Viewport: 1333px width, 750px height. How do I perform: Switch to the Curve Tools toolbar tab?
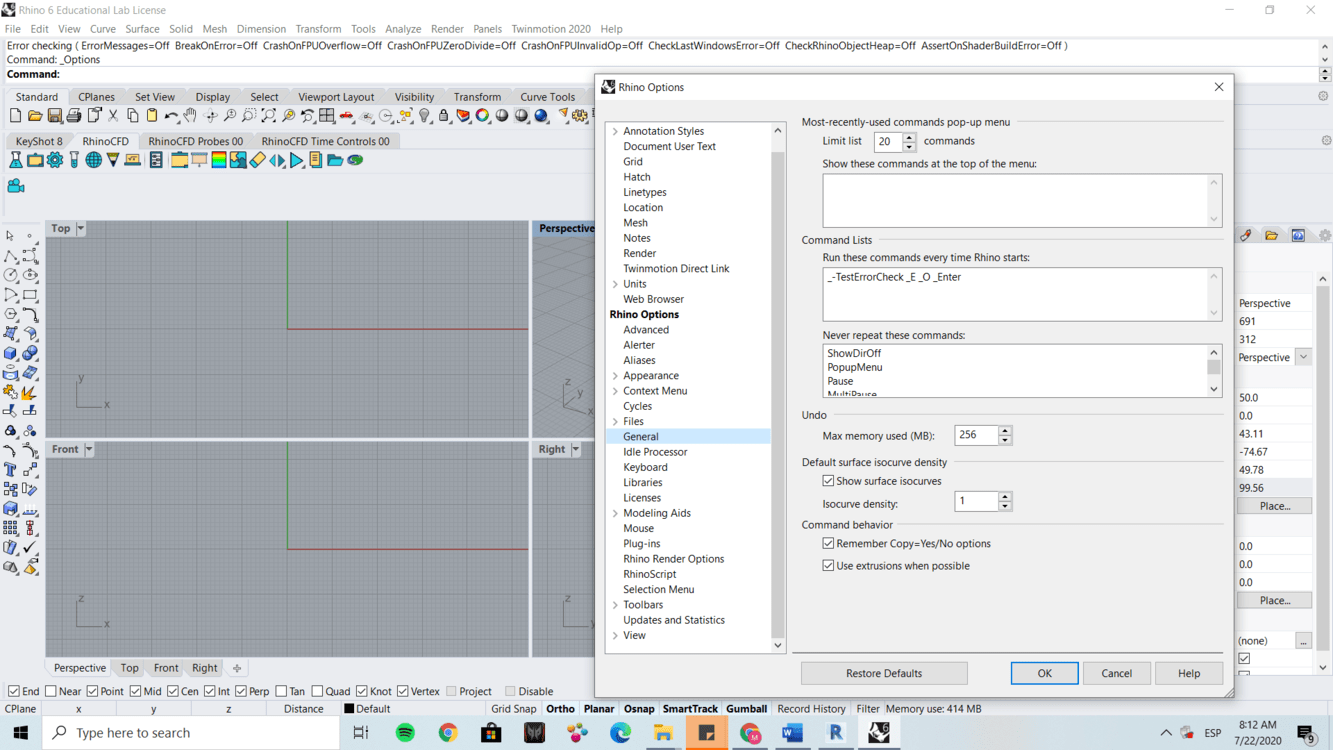(x=547, y=97)
